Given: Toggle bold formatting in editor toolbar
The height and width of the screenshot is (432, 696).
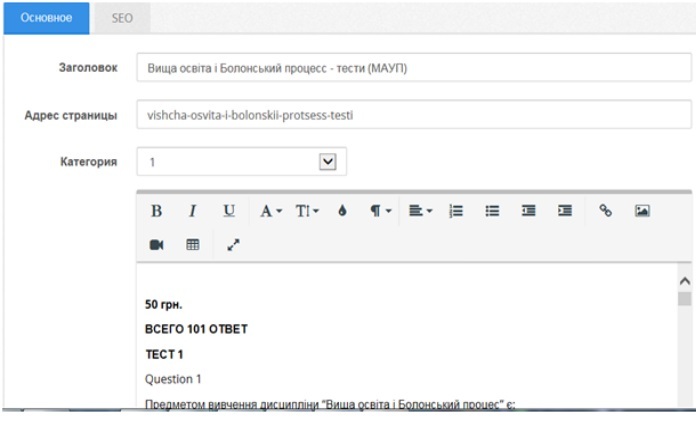Looking at the screenshot, I should pos(156,211).
